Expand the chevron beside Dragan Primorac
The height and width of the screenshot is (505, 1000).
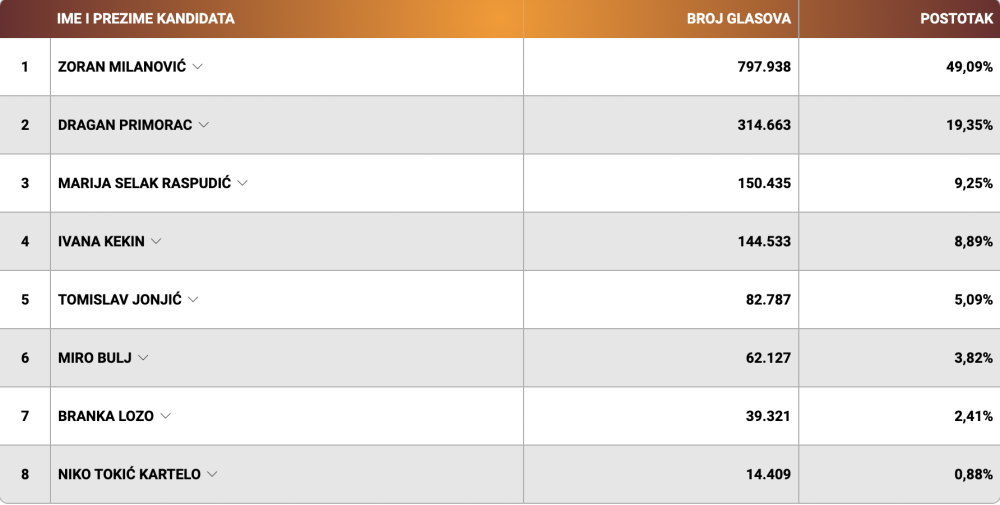[204, 125]
